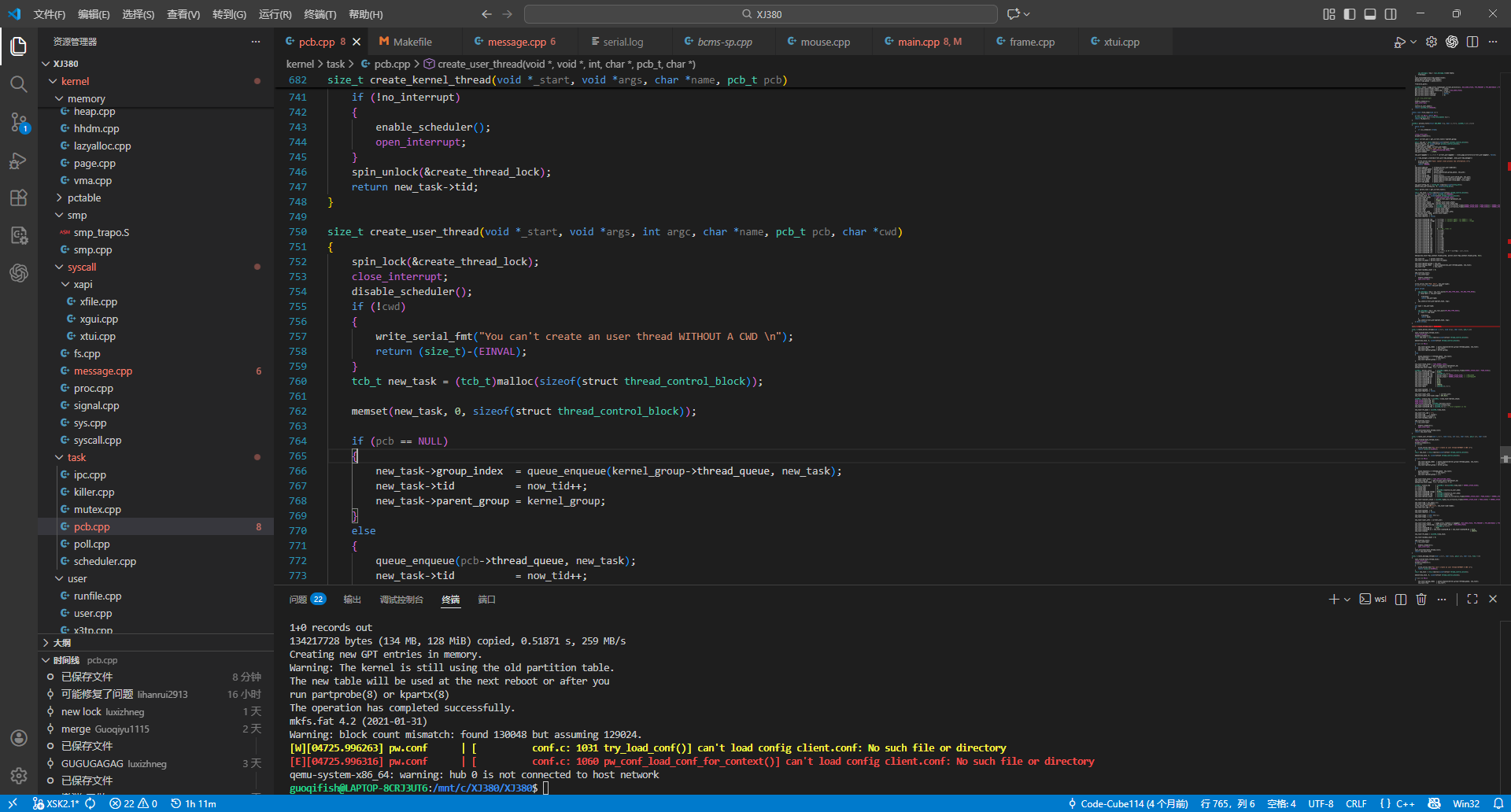Open the 问题 problems panel tab

(x=298, y=600)
